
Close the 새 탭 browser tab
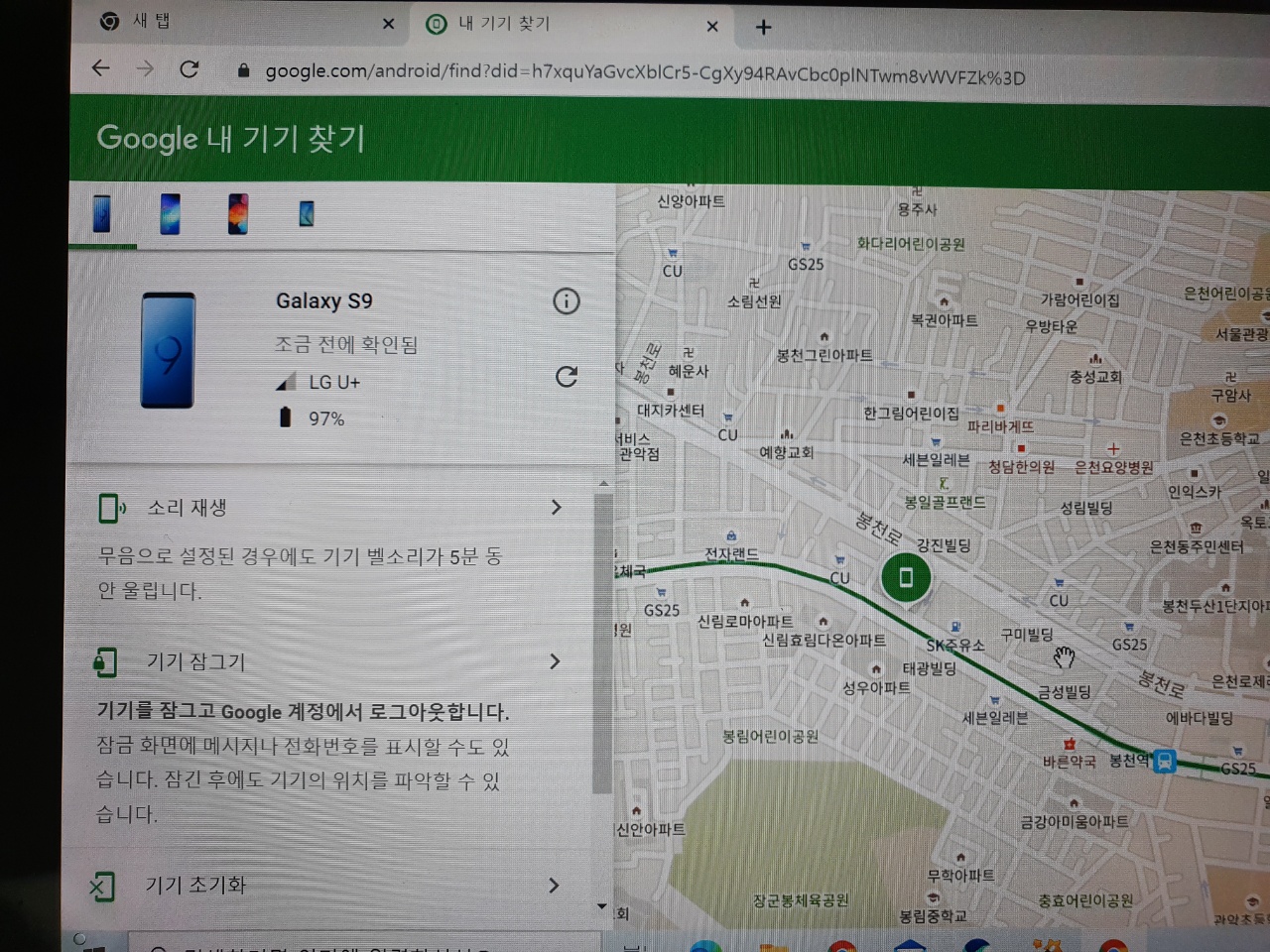coord(388,24)
